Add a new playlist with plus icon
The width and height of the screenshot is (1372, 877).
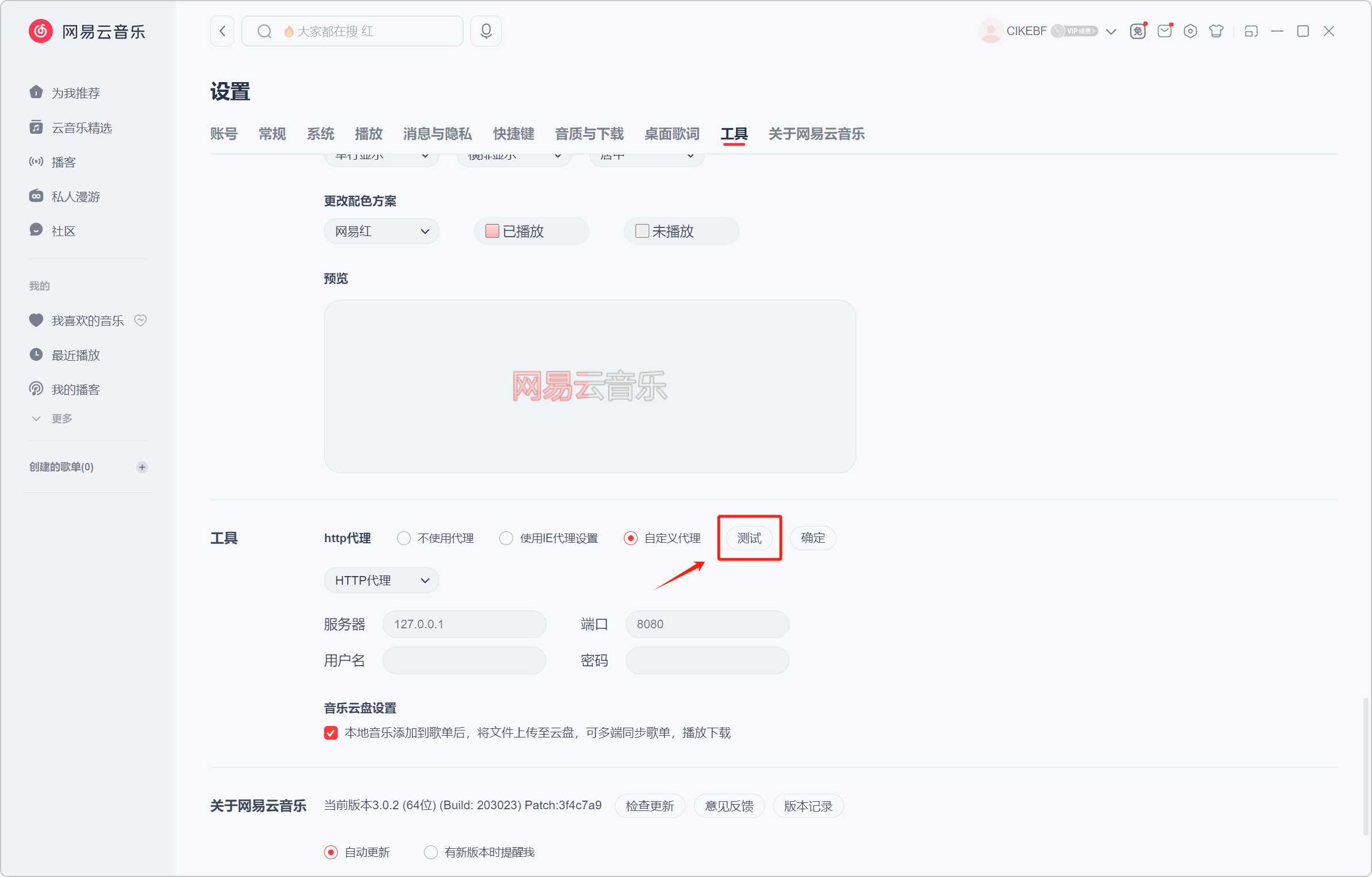point(142,467)
